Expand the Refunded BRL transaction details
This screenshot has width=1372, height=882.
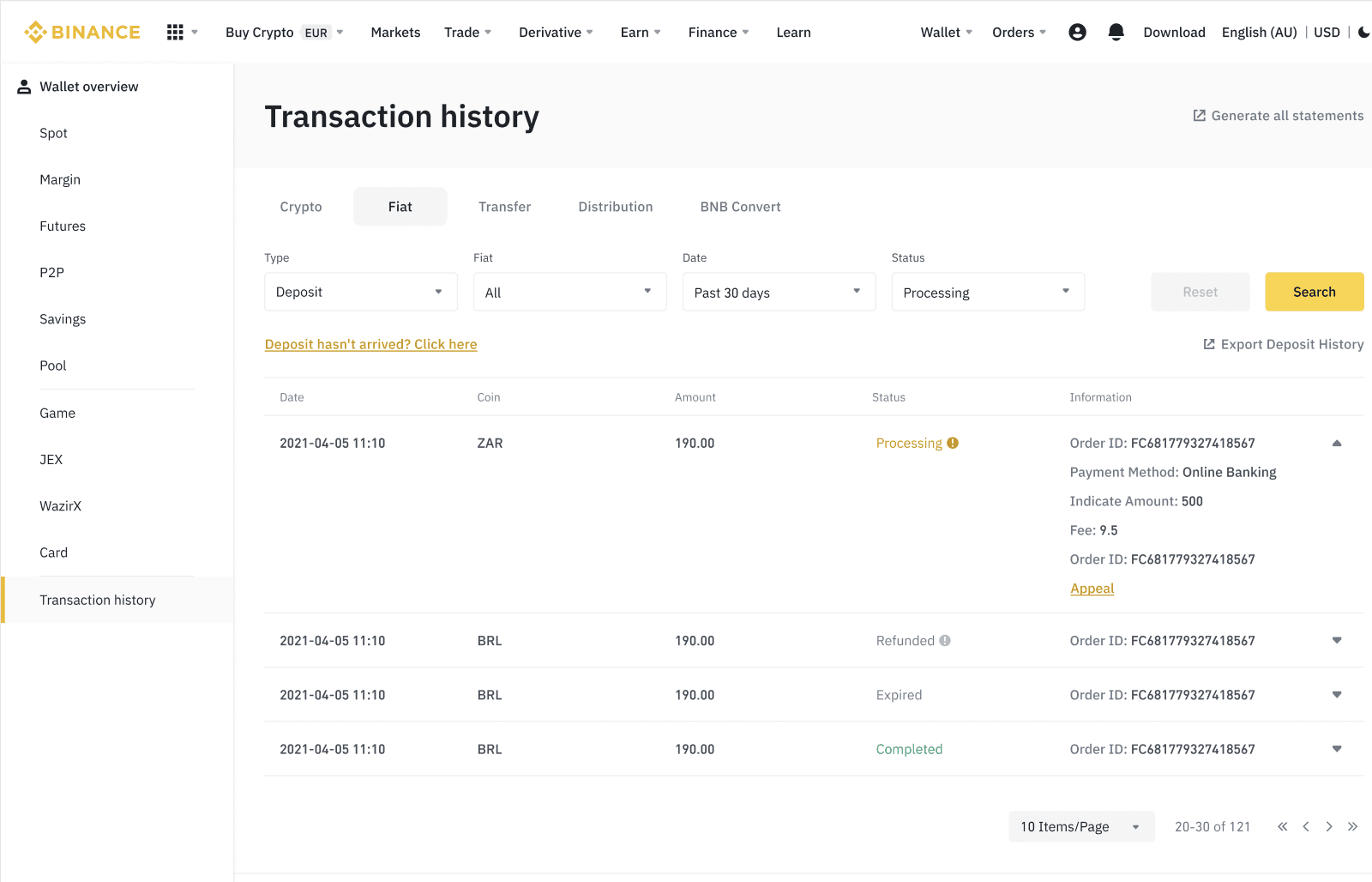(x=1336, y=640)
